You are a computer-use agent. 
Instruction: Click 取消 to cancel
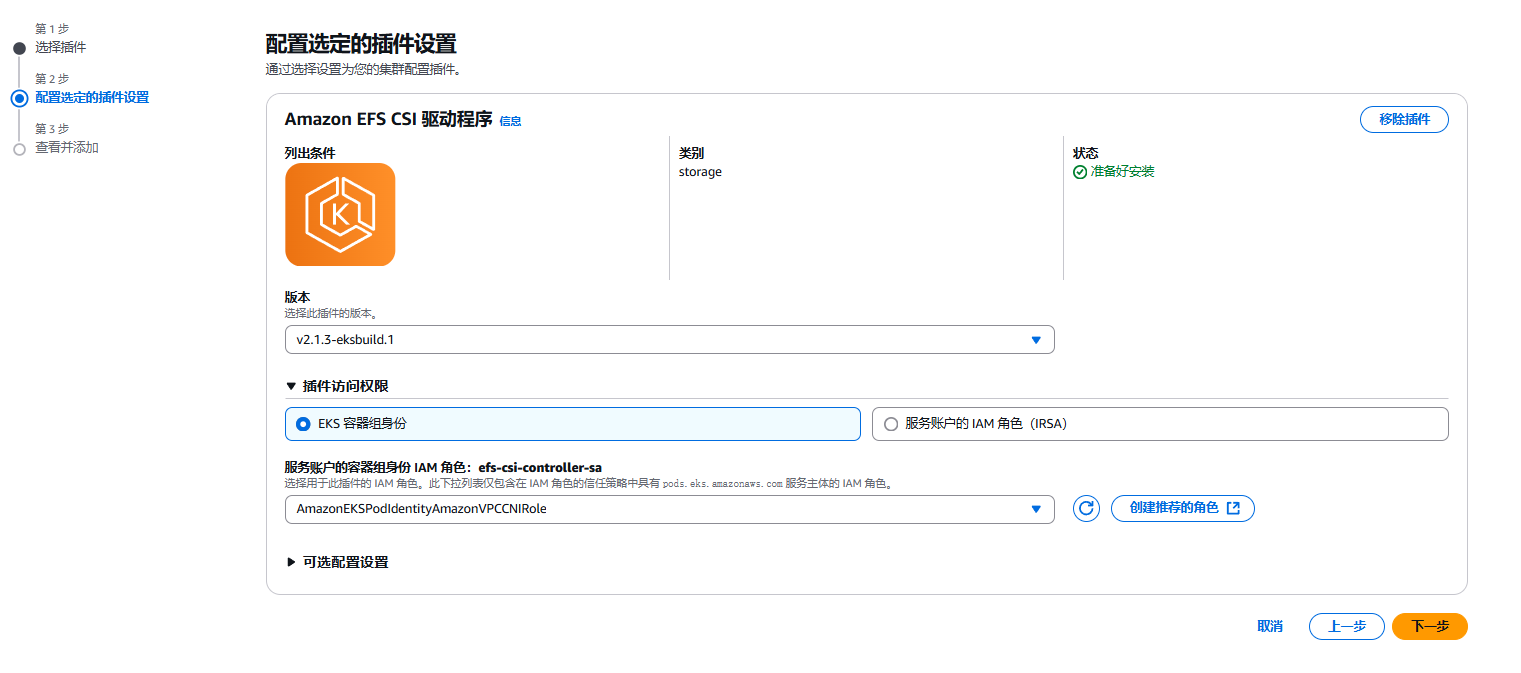tap(1270, 626)
